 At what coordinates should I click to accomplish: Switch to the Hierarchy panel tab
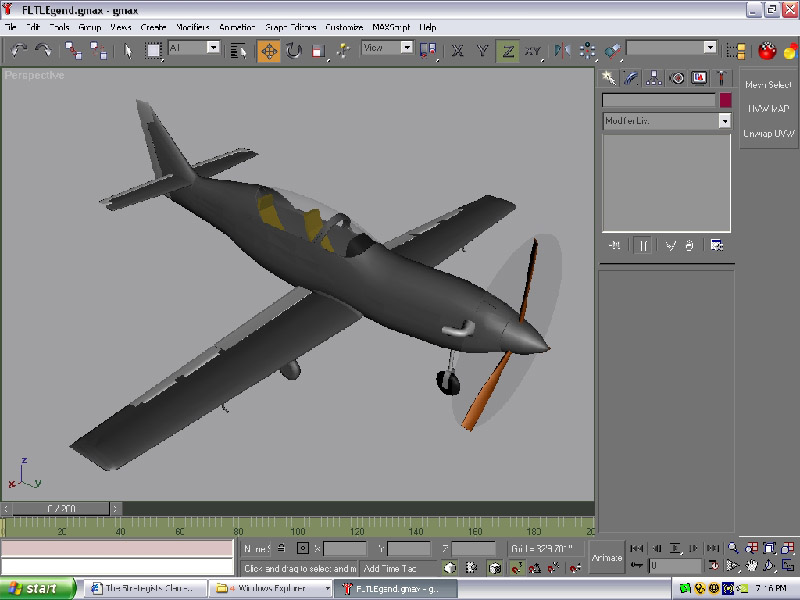(x=654, y=78)
